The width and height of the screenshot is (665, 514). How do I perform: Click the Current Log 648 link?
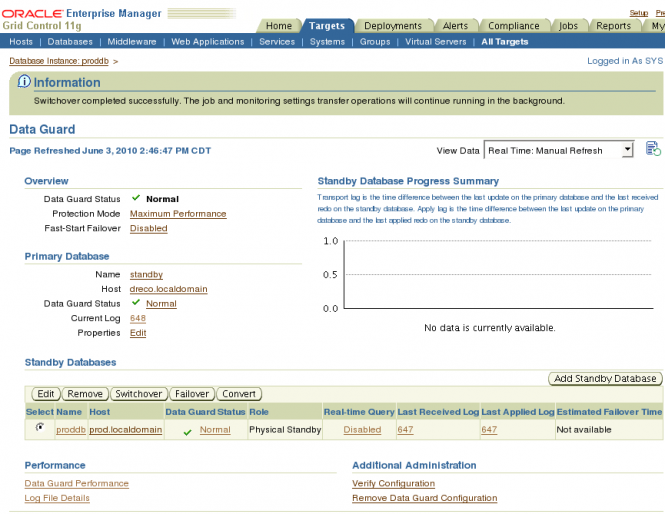pyautogui.click(x=138, y=318)
